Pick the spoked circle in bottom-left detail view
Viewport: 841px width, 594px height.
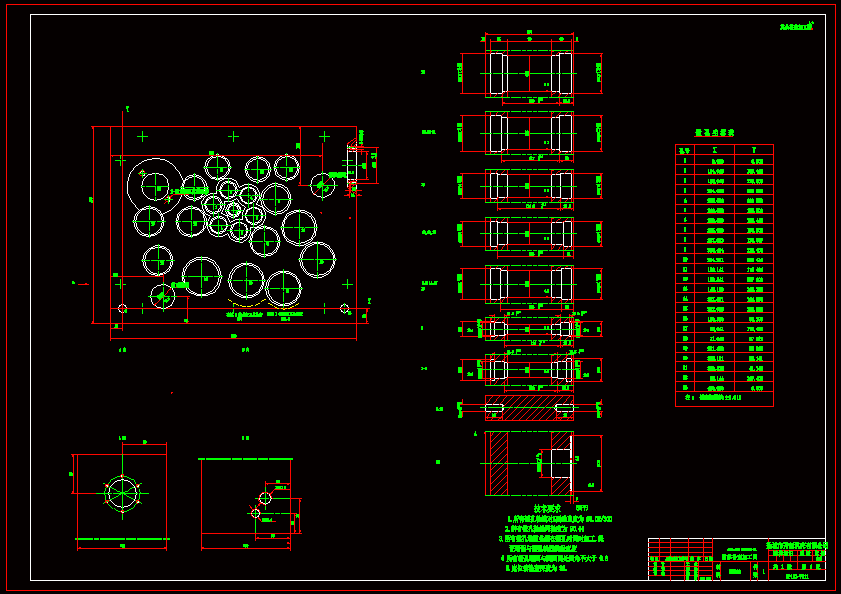[x=122, y=493]
